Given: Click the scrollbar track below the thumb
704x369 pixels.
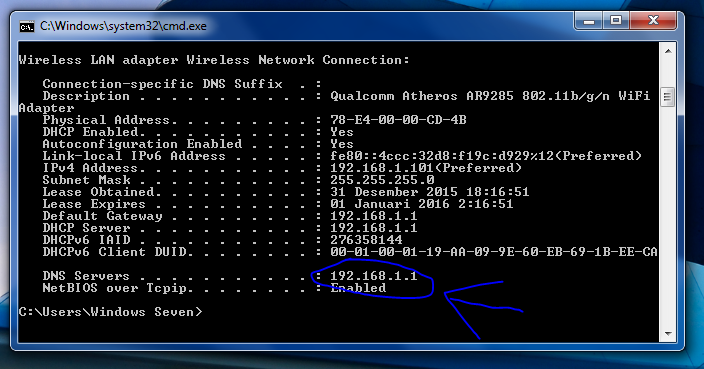Looking at the screenshot, I should pyautogui.click(x=668, y=215).
